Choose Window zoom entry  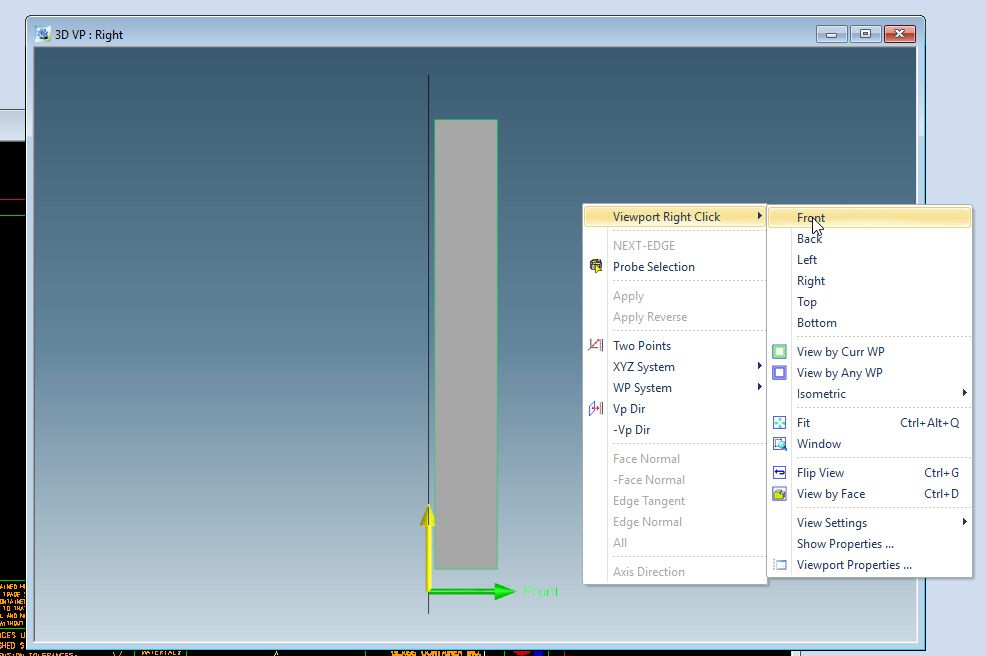(870, 443)
